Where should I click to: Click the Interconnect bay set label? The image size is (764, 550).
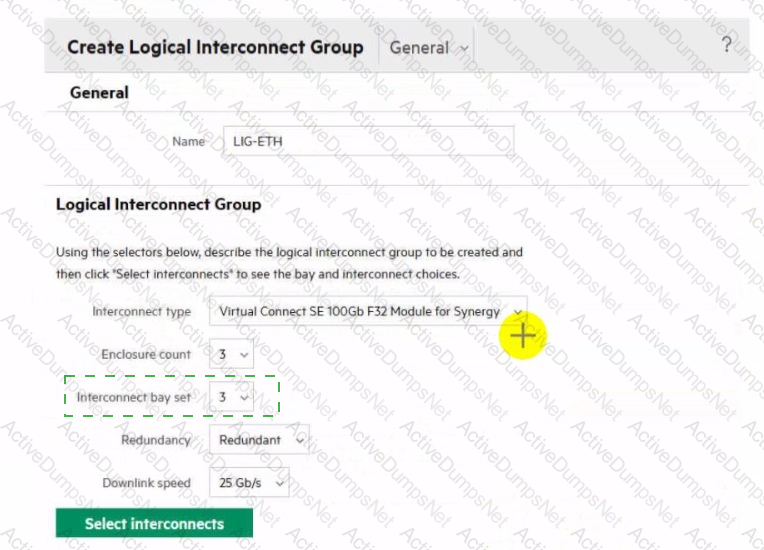(x=134, y=397)
